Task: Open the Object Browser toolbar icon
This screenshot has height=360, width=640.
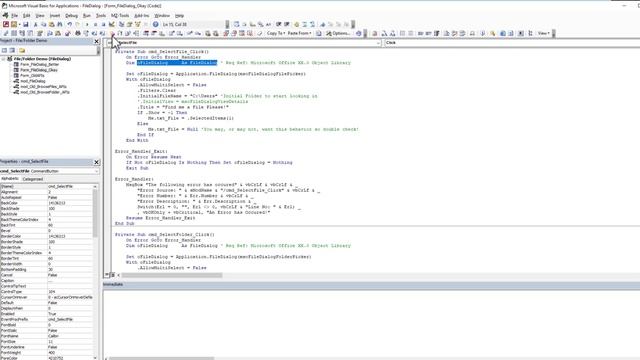Action: 138,24
